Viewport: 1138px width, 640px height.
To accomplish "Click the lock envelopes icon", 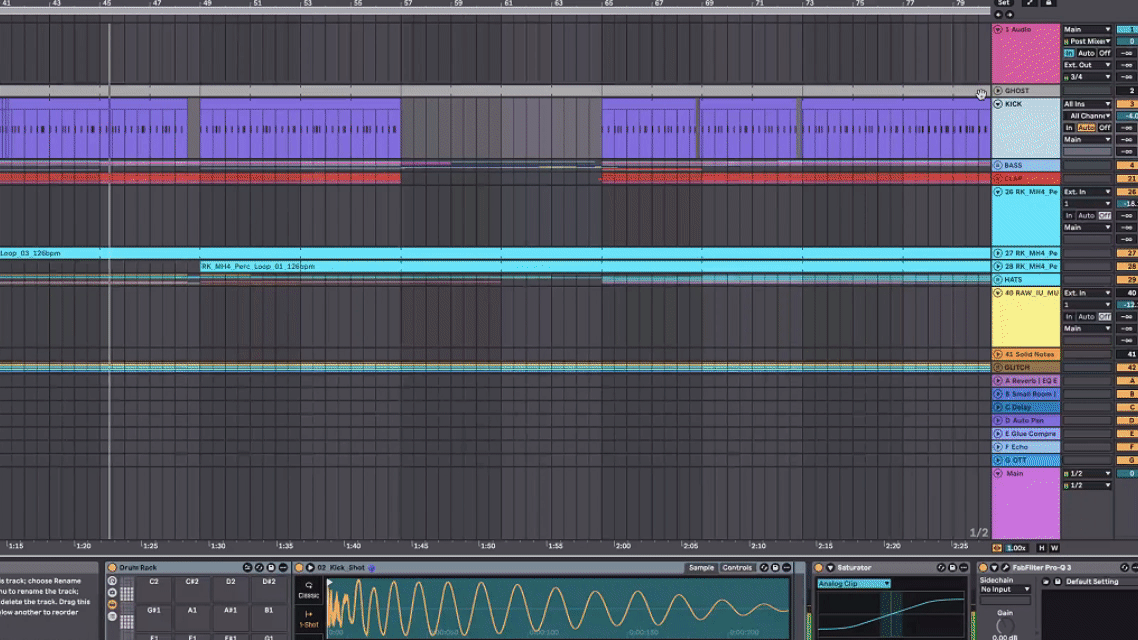I will pos(1049,3).
